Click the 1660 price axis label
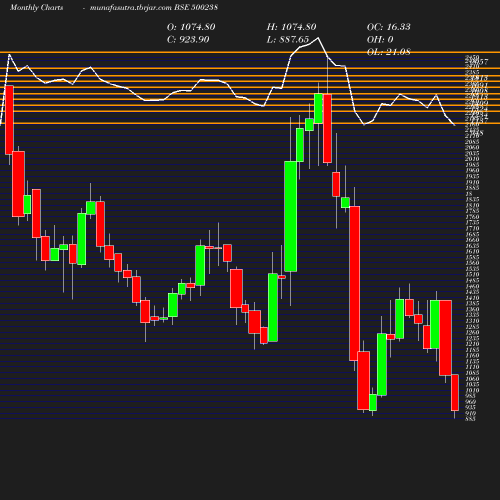The height and width of the screenshot is (500, 500). coord(472,240)
